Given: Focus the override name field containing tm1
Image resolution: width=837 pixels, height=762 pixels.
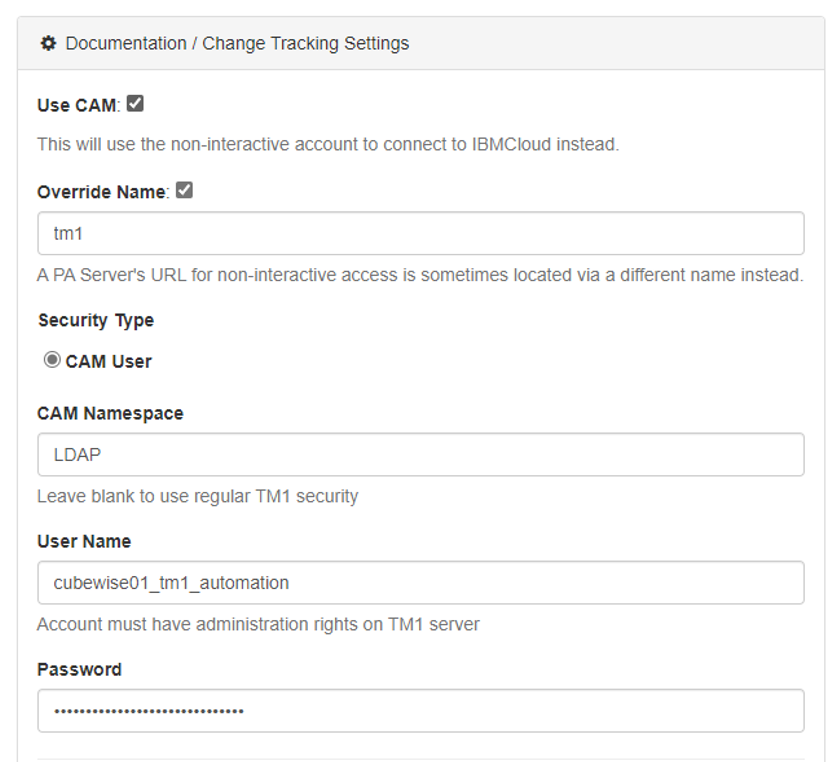Looking at the screenshot, I should click(x=420, y=233).
